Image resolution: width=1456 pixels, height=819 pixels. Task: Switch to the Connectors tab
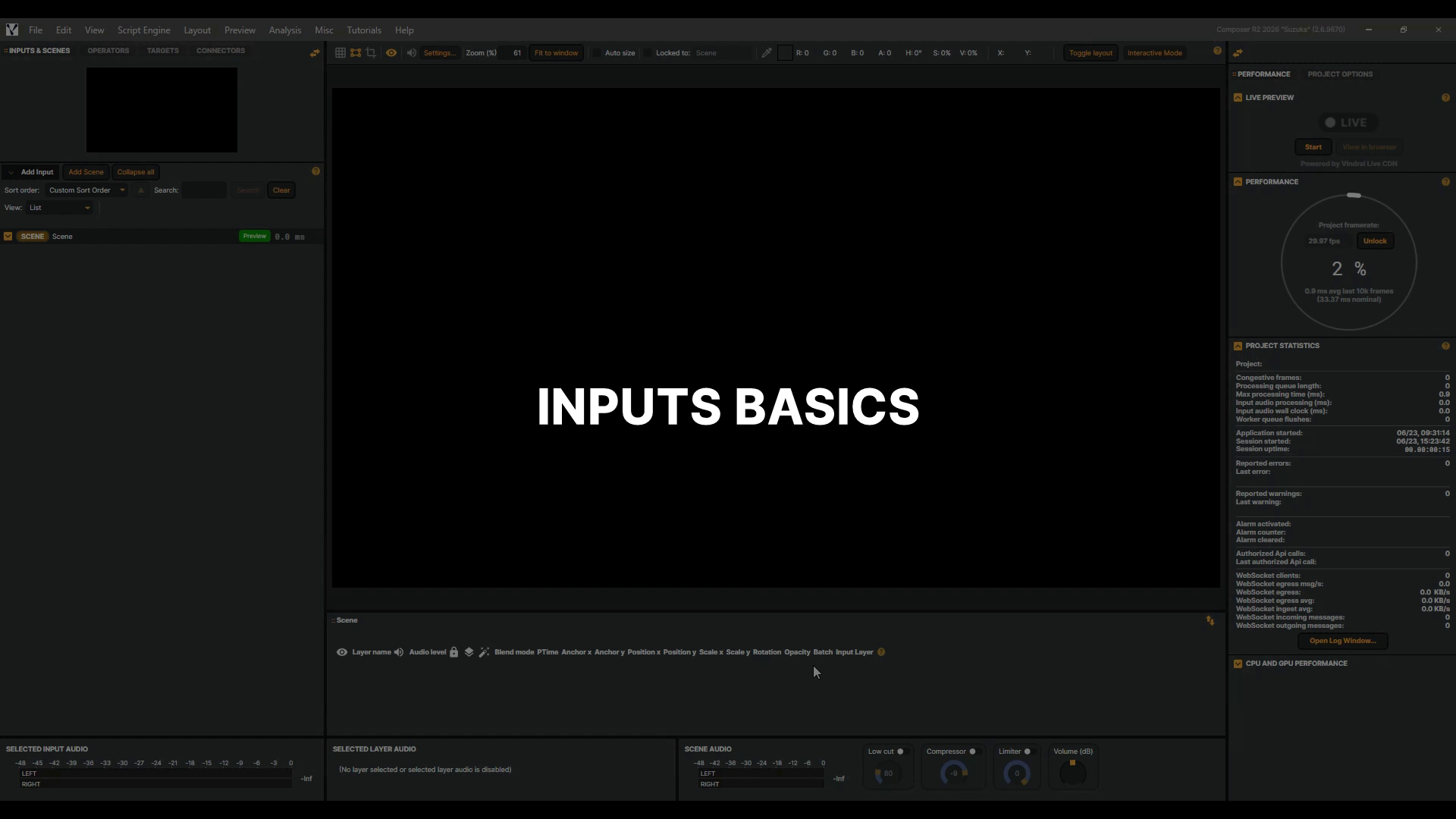221,51
